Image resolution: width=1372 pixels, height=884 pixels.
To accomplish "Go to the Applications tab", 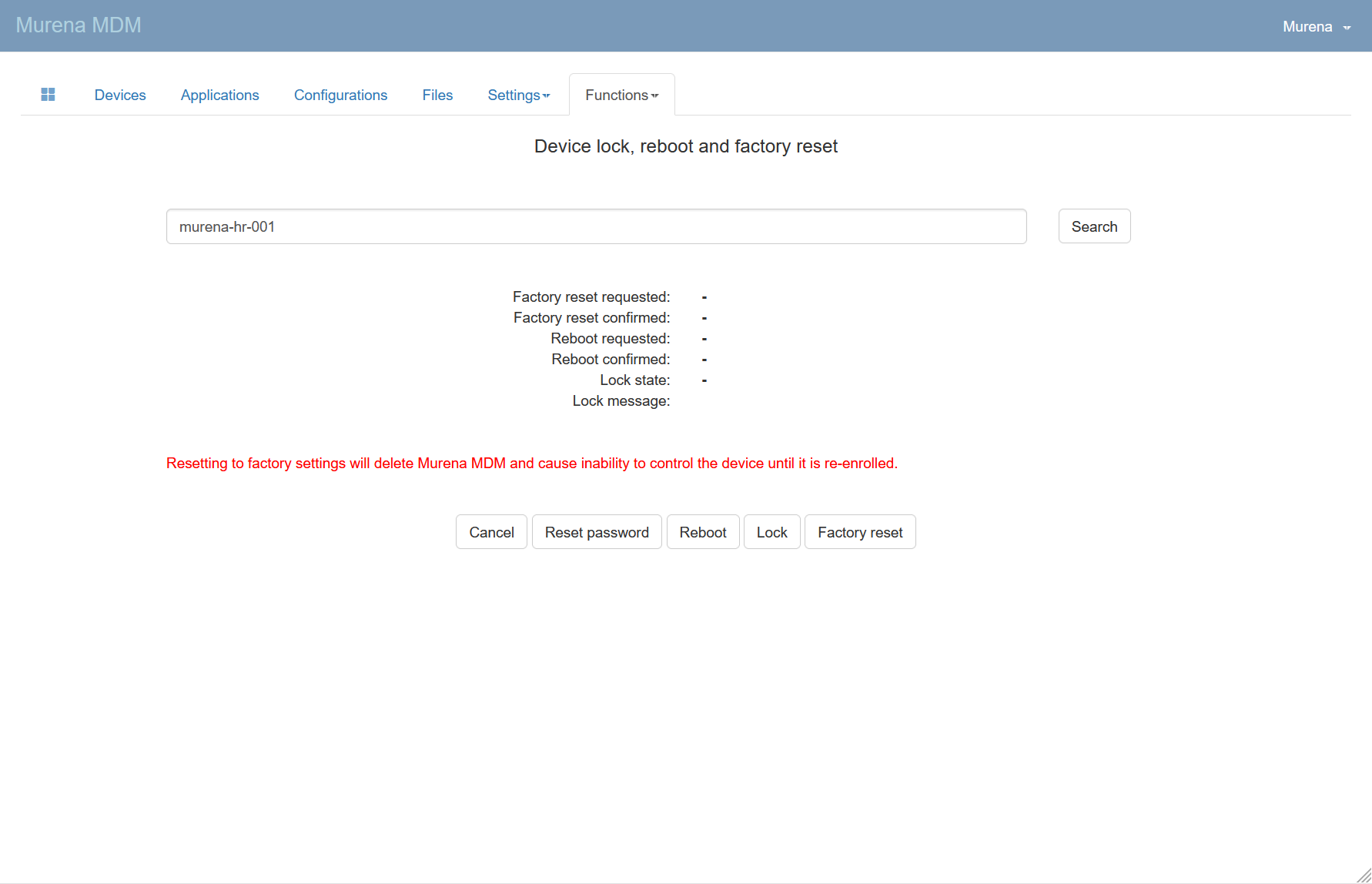I will (219, 95).
